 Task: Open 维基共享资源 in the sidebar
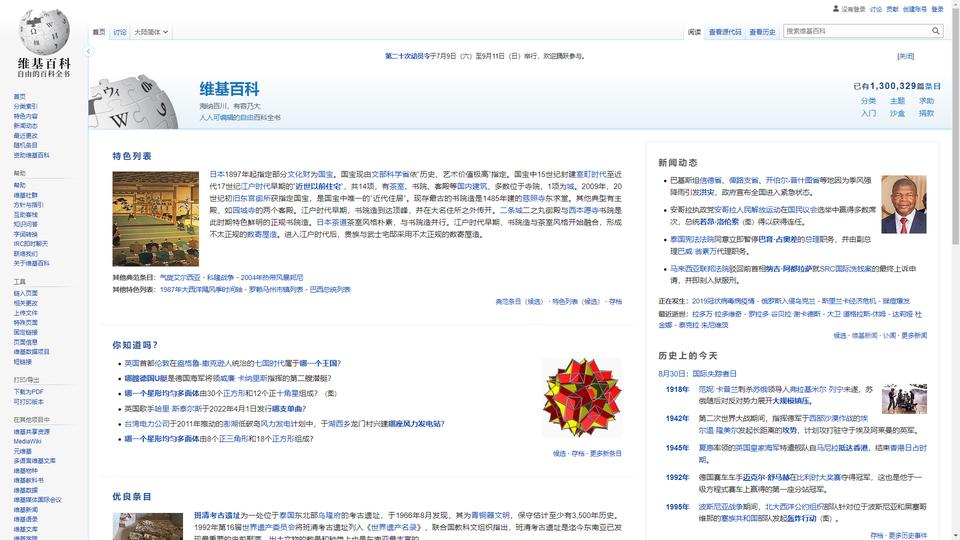pos(31,432)
